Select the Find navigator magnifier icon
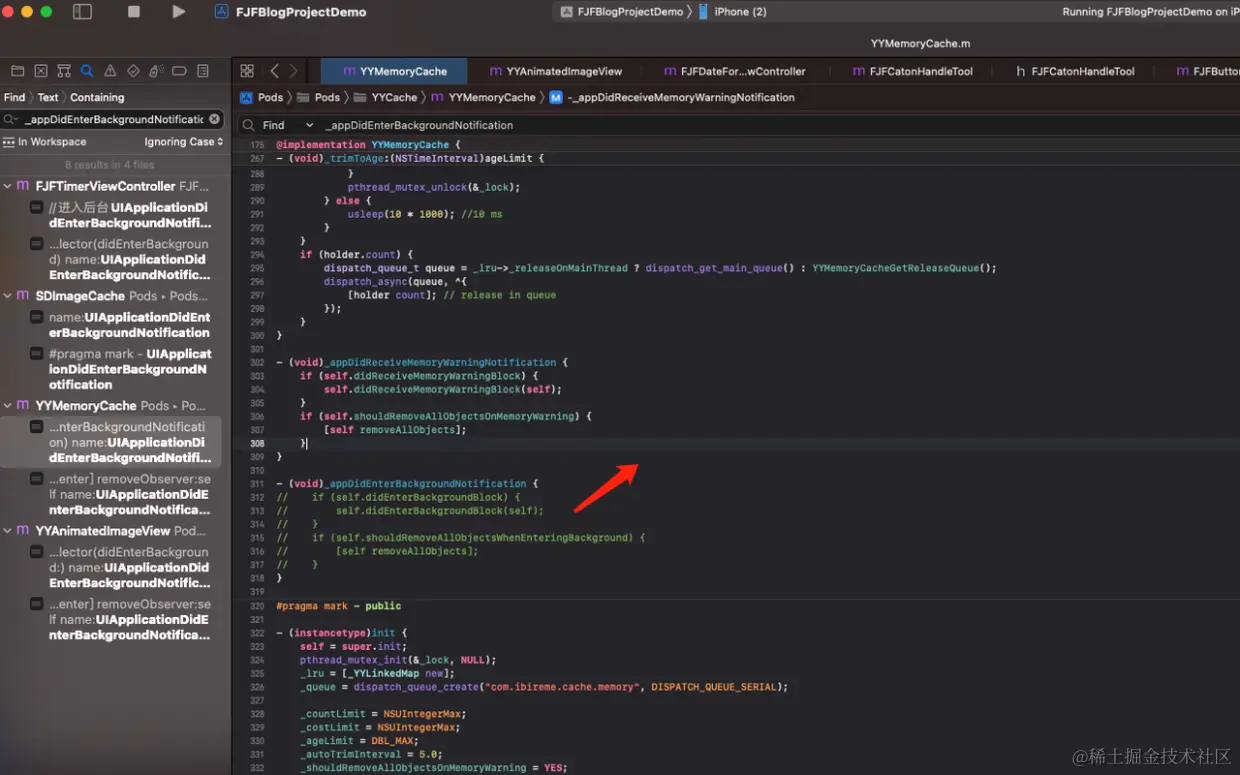Screen dimensions: 1240x775 [87, 71]
